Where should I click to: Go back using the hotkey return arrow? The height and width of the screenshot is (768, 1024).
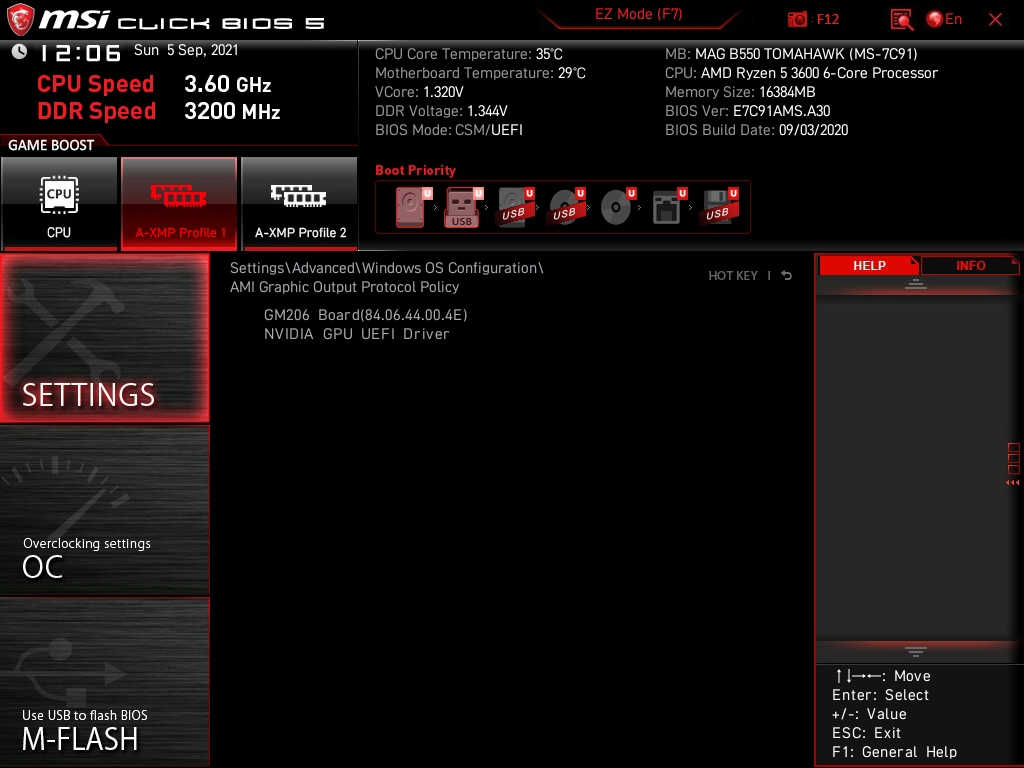coord(787,276)
